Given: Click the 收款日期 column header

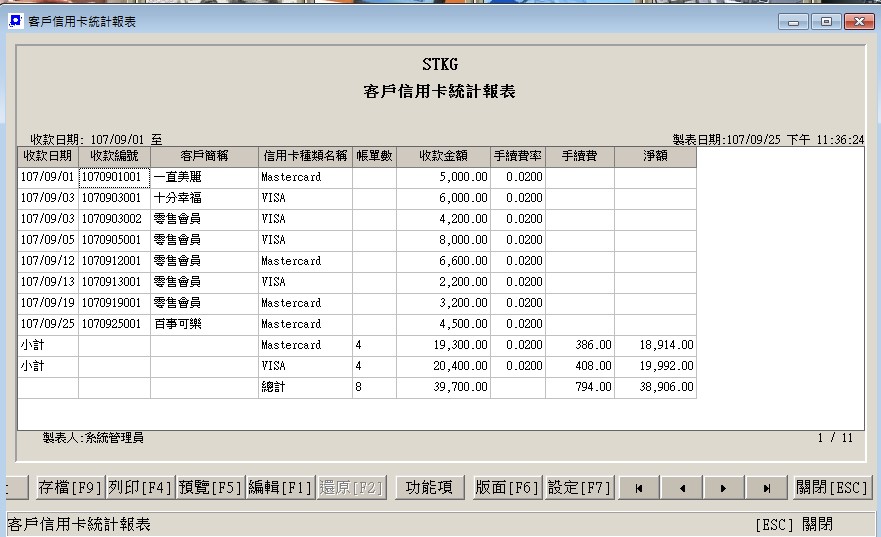Looking at the screenshot, I should [48, 156].
